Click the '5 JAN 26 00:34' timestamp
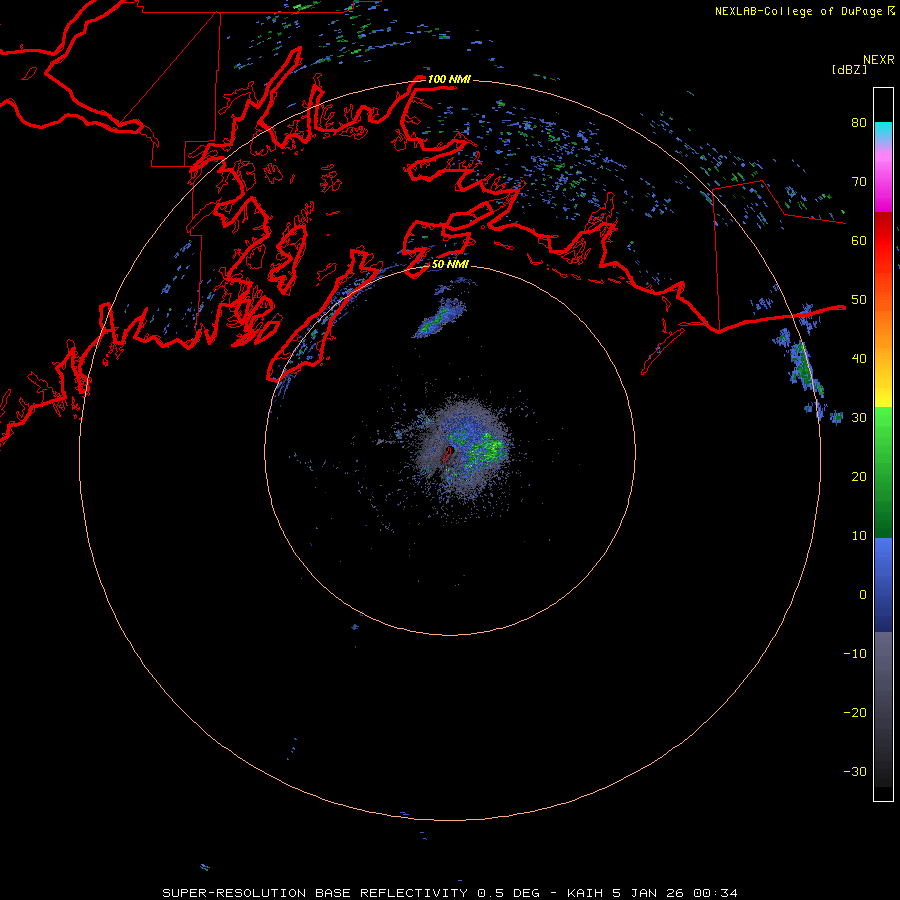 [676, 893]
